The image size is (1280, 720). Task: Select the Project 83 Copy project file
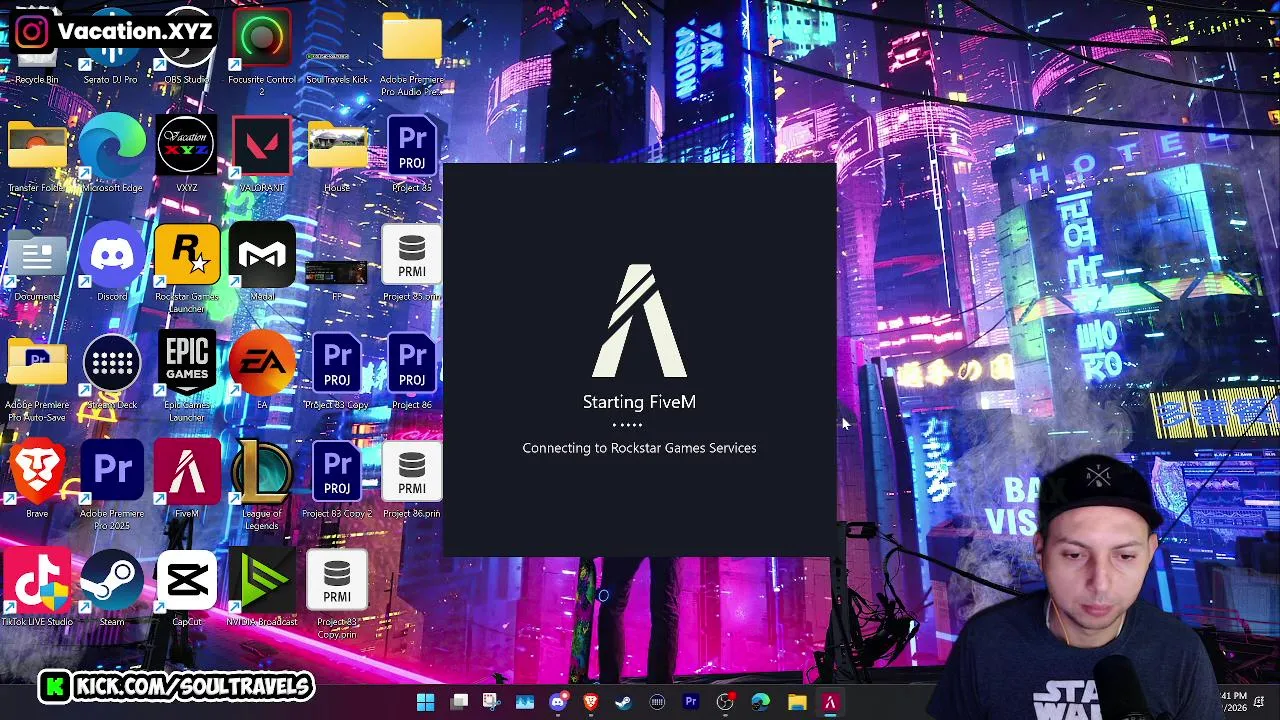pos(337,373)
